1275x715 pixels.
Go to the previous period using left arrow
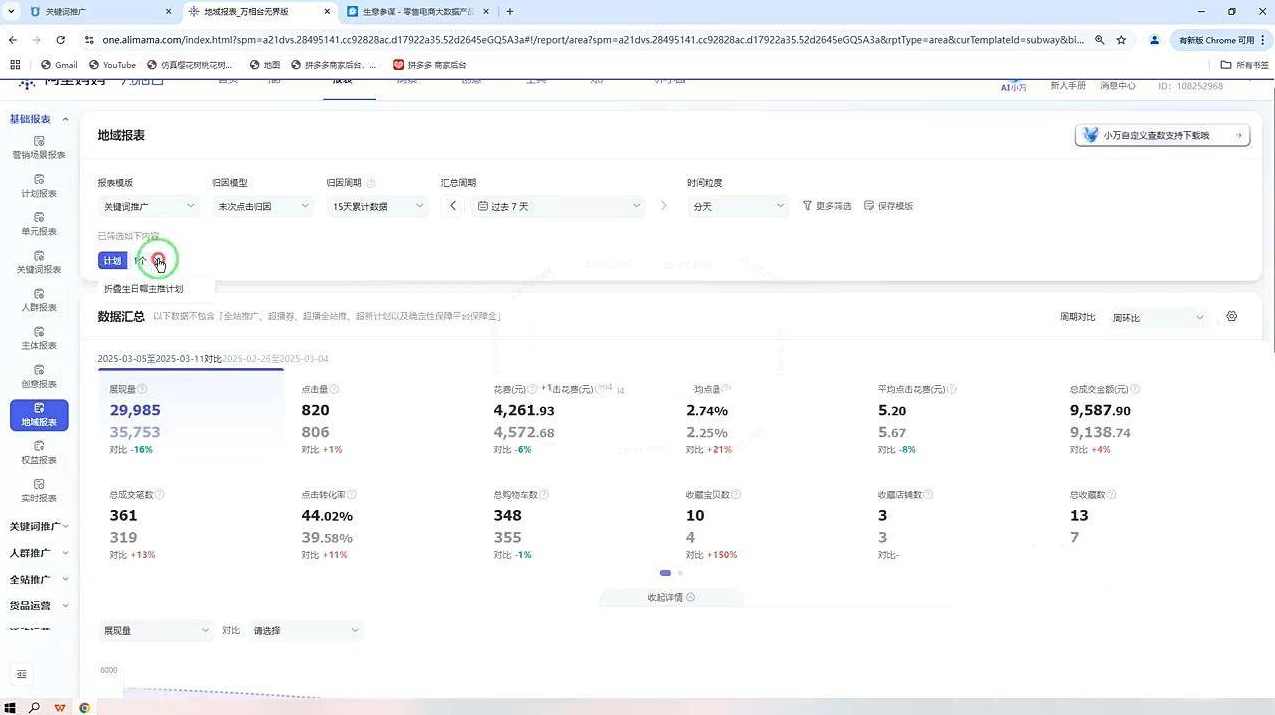[x=453, y=206]
